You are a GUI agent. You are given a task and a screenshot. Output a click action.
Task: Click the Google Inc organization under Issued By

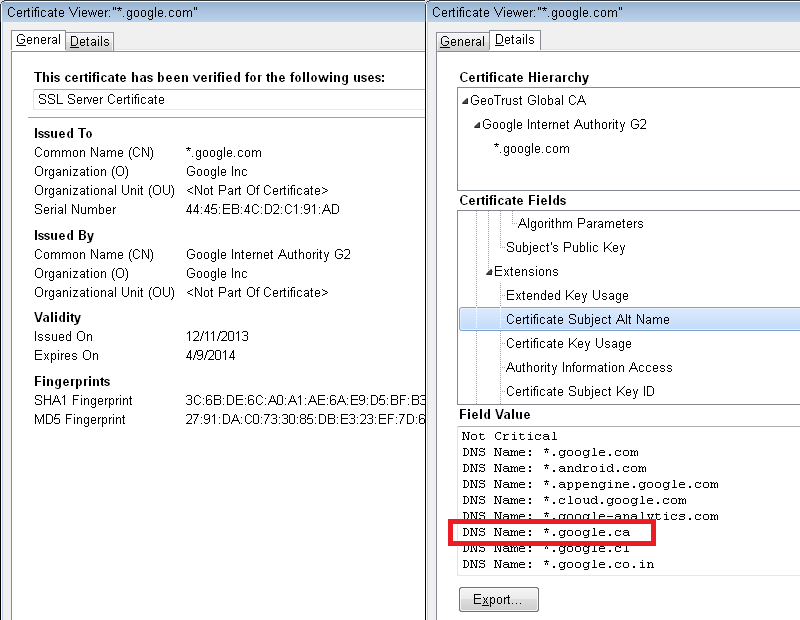[x=217, y=274]
